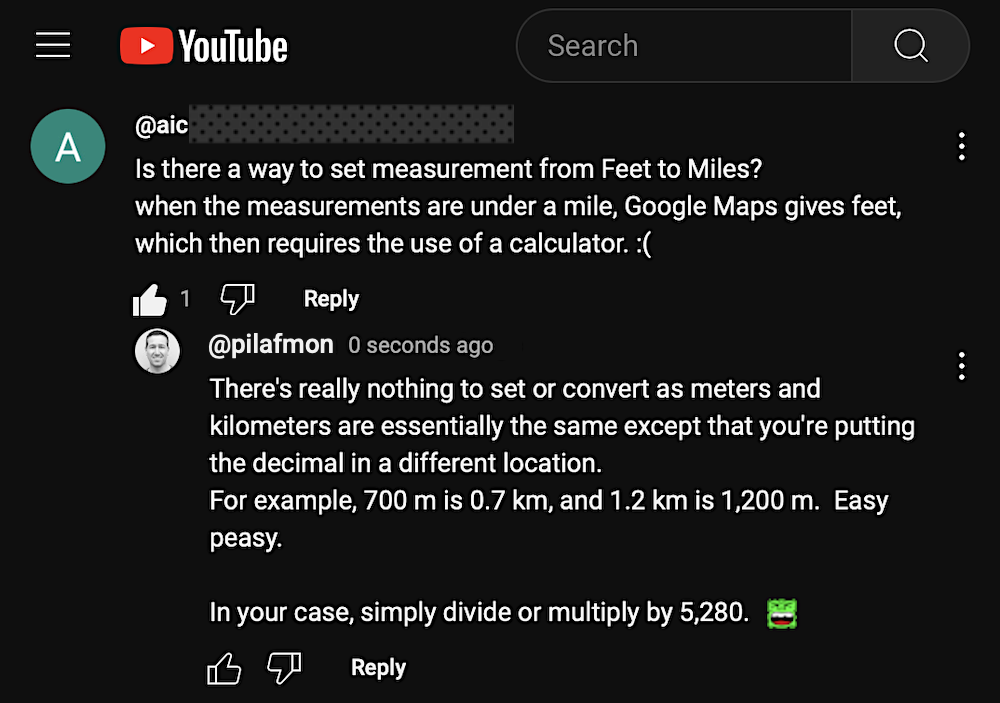Open the options menu on @pilafmon's reply
Viewport: 1000px width, 703px height.
pos(961,366)
